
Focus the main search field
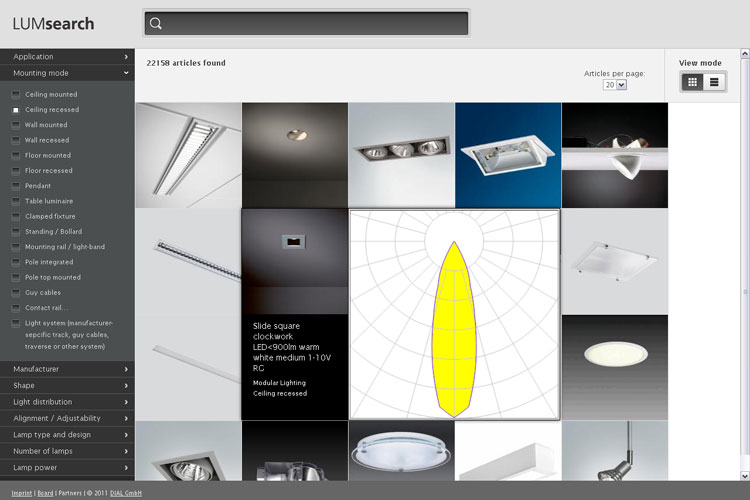pos(307,23)
